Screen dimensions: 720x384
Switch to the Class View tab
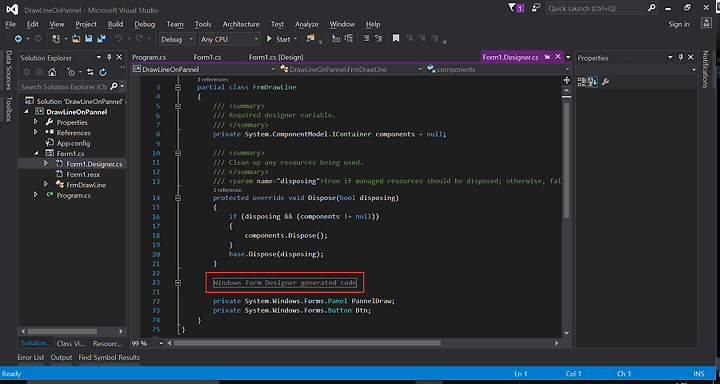click(x=70, y=343)
